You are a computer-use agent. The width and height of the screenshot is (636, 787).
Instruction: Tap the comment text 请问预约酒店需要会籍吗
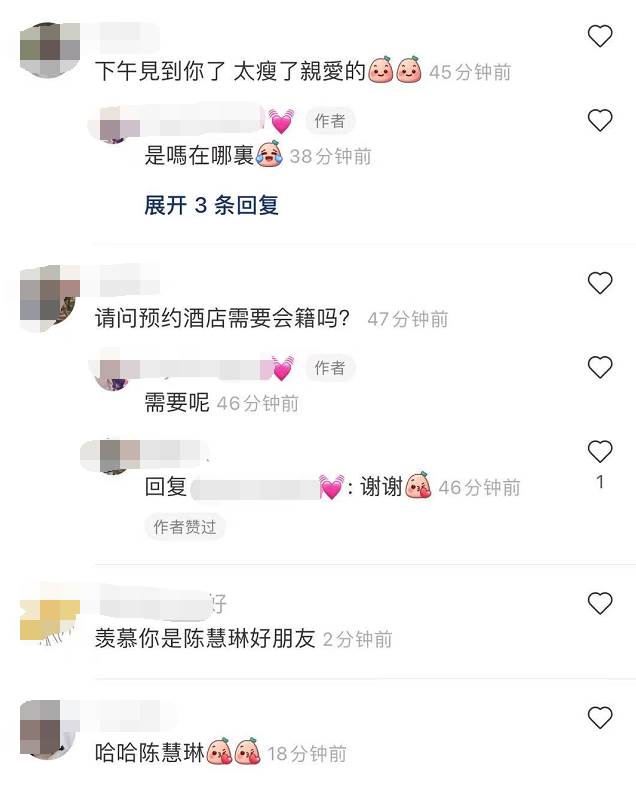tap(222, 318)
